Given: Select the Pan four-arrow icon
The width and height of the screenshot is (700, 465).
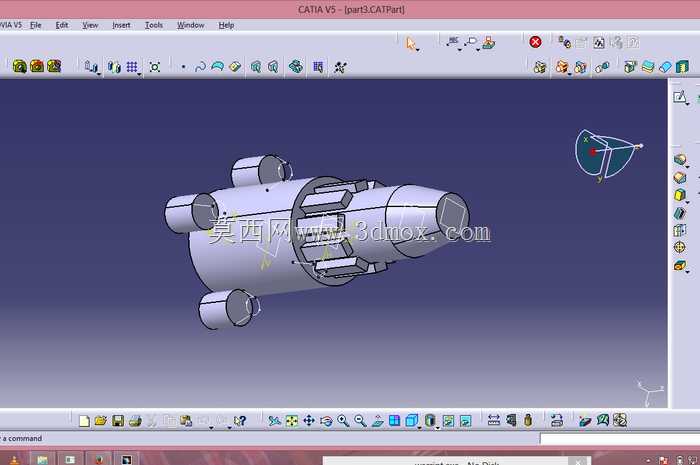Looking at the screenshot, I should 308,421.
